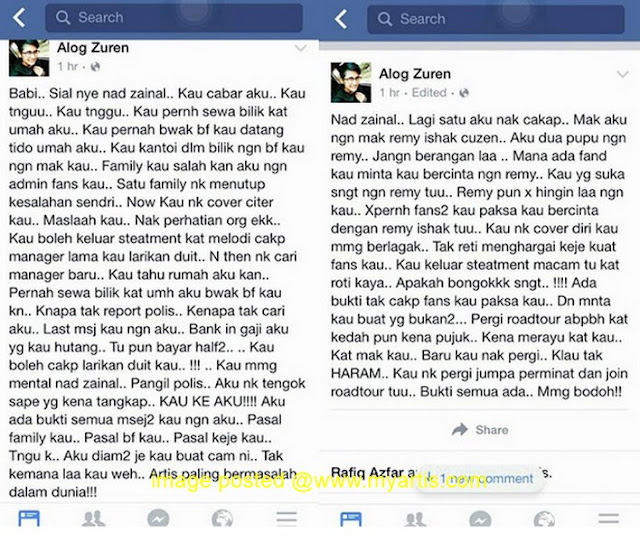
Task: Open hamburger More menu in right bottom bar
Action: click(609, 519)
